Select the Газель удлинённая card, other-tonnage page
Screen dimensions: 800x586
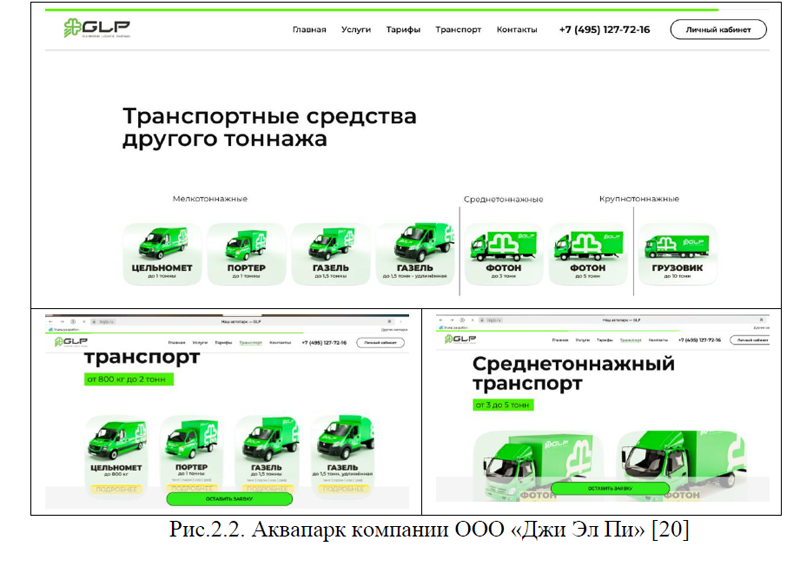coord(415,253)
